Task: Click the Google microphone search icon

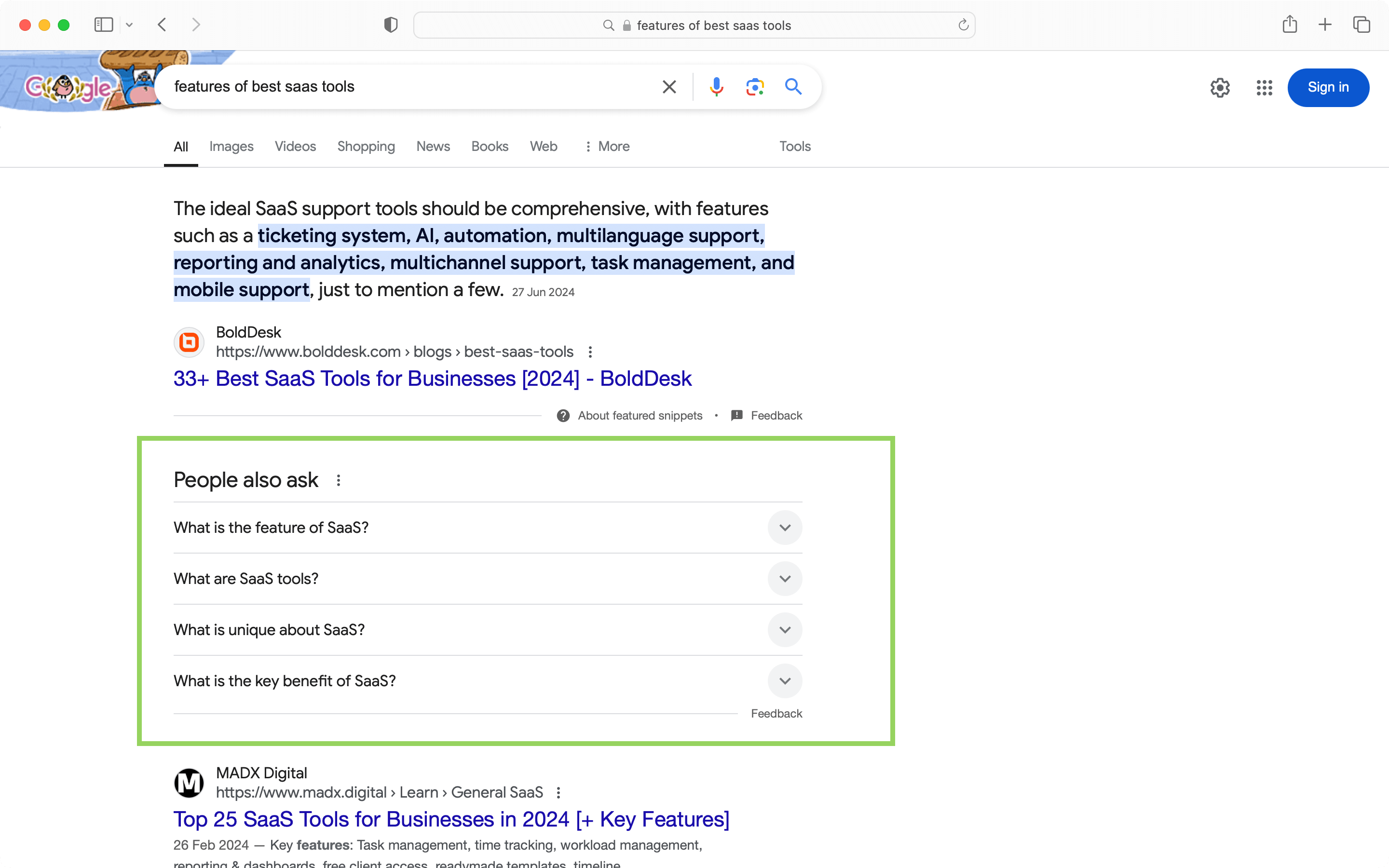Action: point(716,86)
